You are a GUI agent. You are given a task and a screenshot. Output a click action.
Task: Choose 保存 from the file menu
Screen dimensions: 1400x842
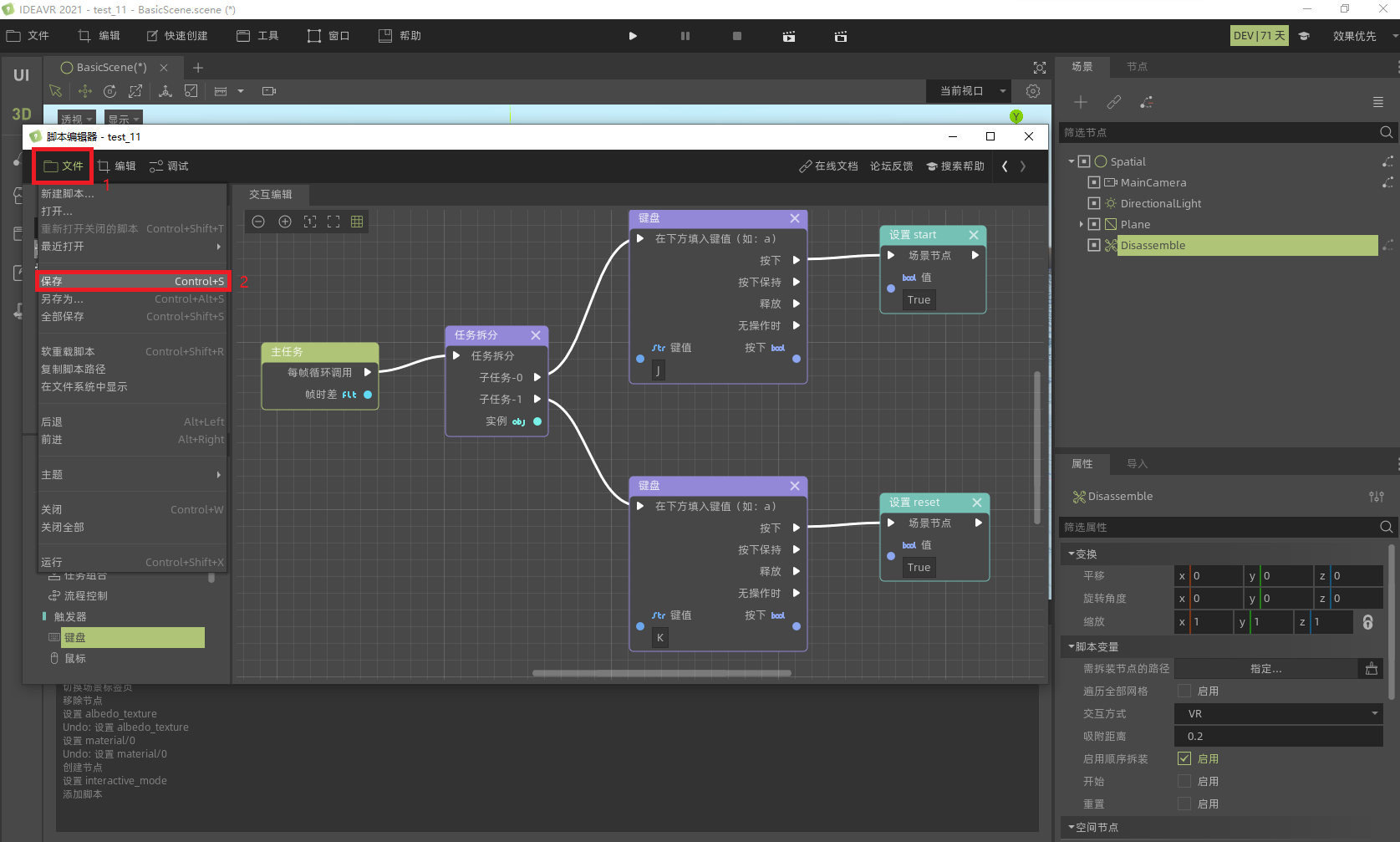tap(132, 282)
